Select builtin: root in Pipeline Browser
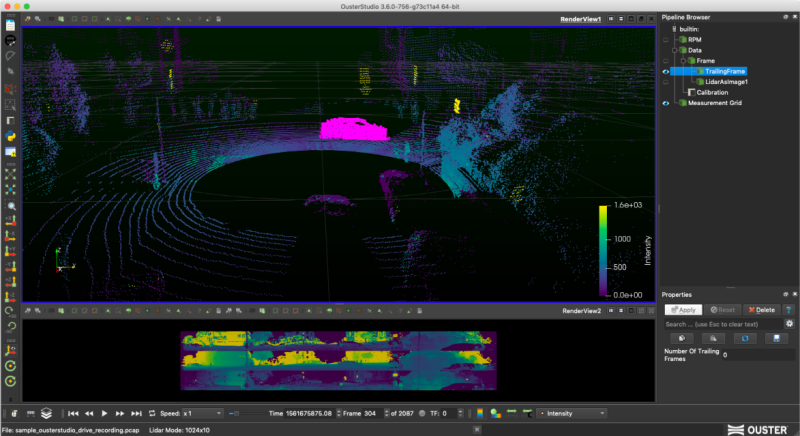This screenshot has width=800, height=436. pos(689,29)
